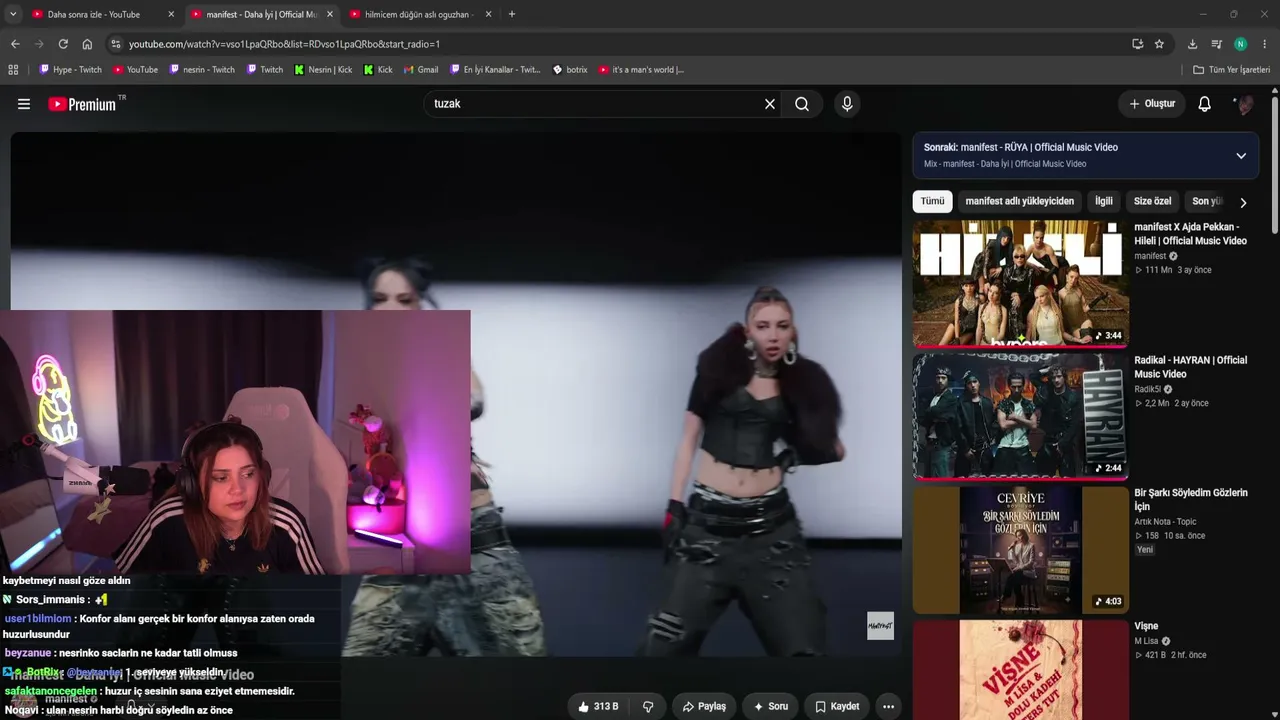The image size is (1280, 720).
Task: Bookmark this page with star
Action: point(1159,44)
